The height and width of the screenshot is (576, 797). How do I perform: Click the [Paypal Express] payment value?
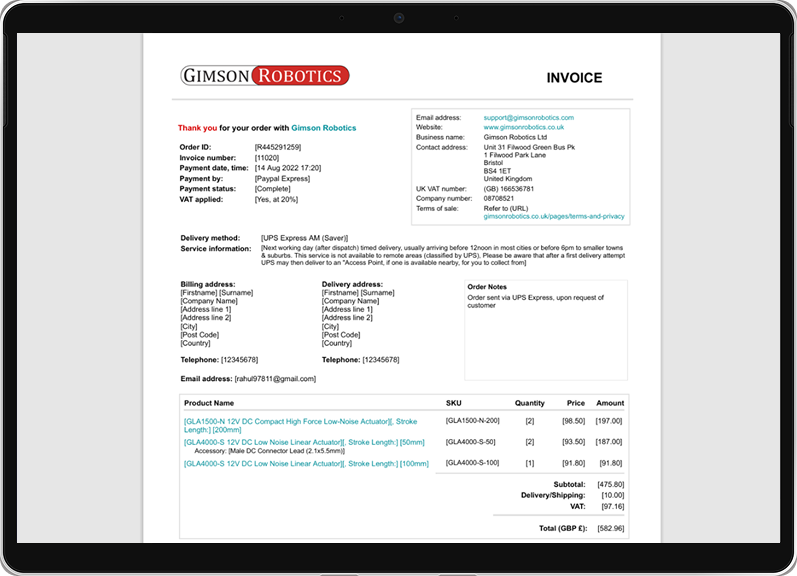tap(282, 178)
